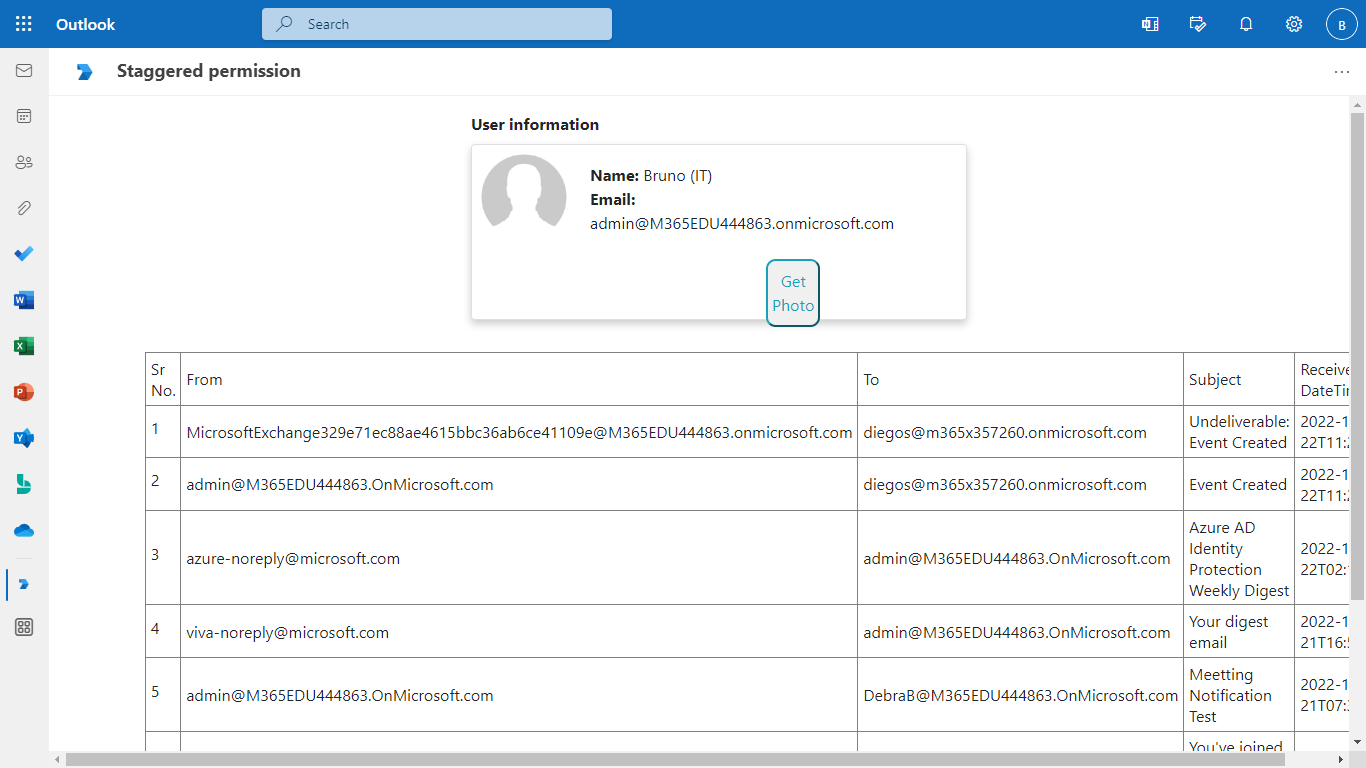Image resolution: width=1366 pixels, height=768 pixels.
Task: Open My Day icon in header
Action: click(x=1198, y=24)
